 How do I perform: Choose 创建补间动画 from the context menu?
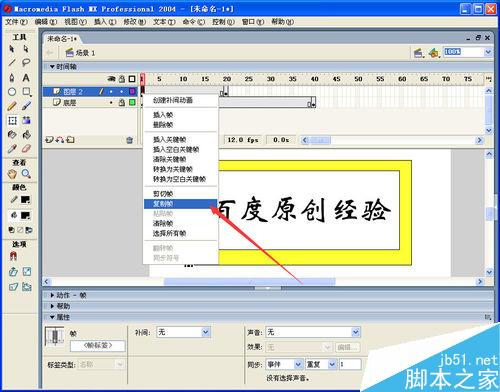coord(180,100)
